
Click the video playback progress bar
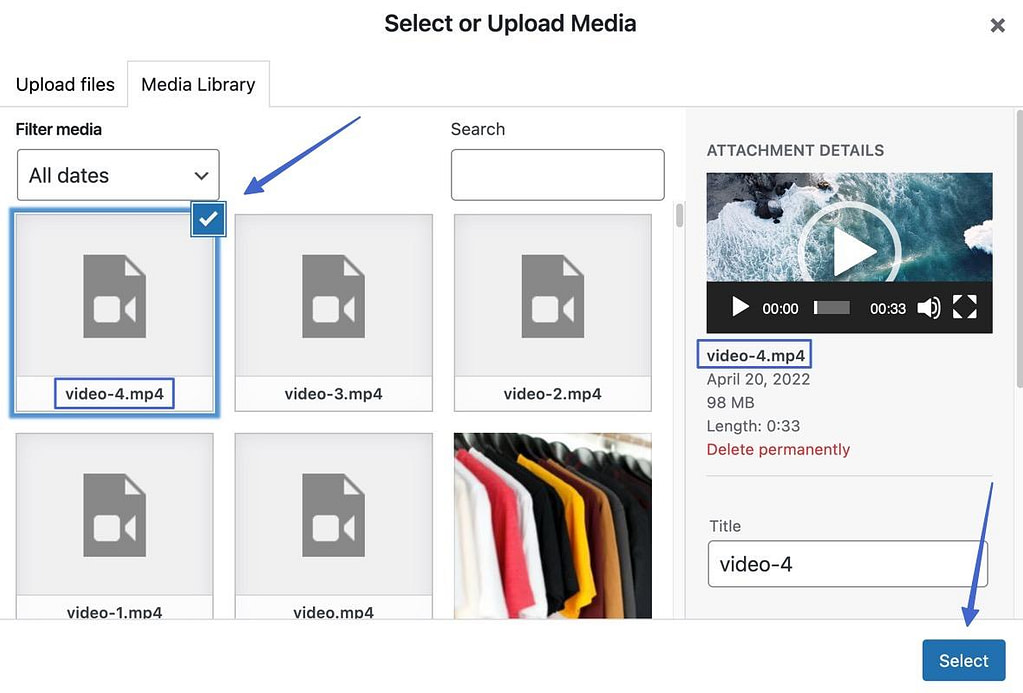click(830, 308)
